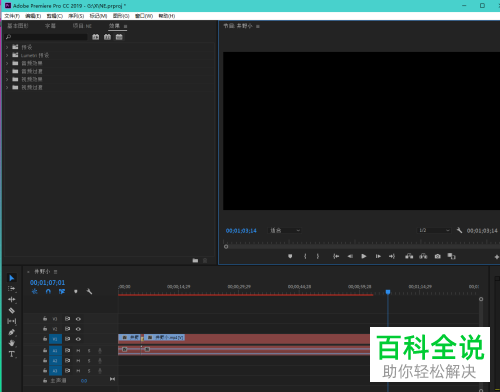Expand the fifth effects folder
This screenshot has width=500, height=392.
(7, 79)
